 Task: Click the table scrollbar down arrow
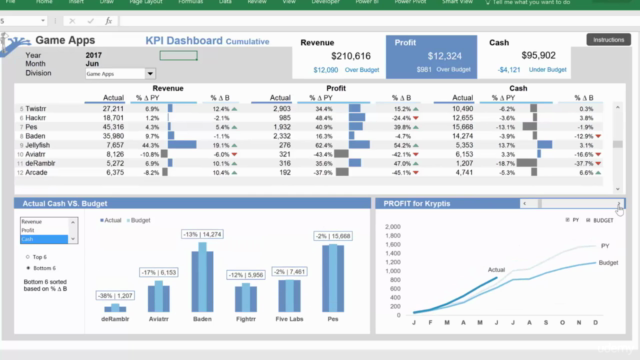point(618,189)
